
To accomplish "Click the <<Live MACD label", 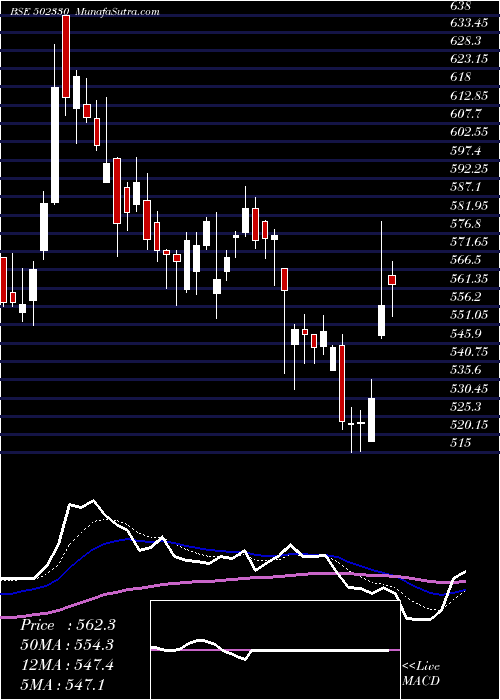I will click(421, 674).
